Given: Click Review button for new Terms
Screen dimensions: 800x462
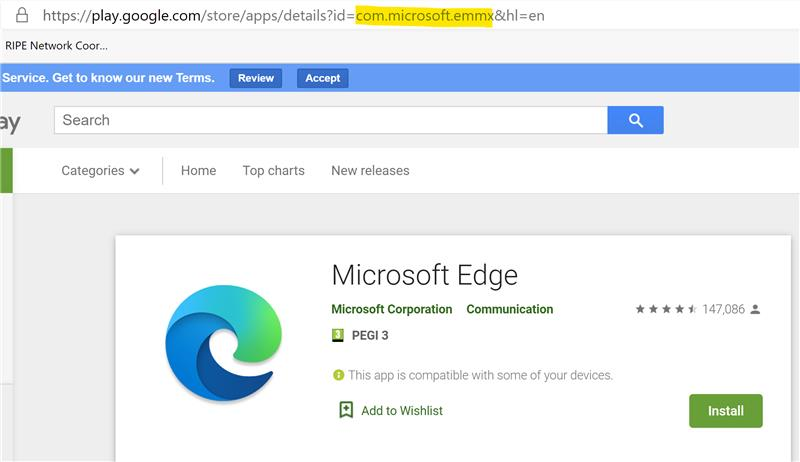Looking at the screenshot, I should click(x=256, y=78).
